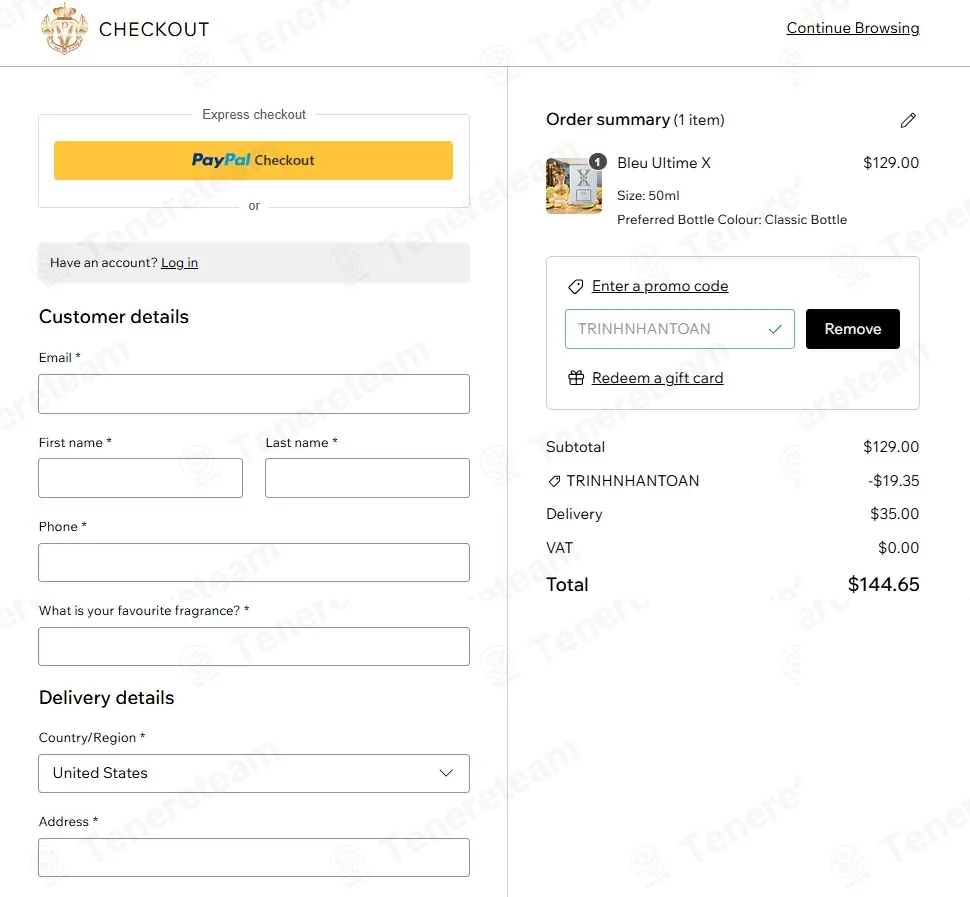Click the Delivery cost $35.00
Image resolution: width=970 pixels, height=897 pixels.
pos(895,514)
